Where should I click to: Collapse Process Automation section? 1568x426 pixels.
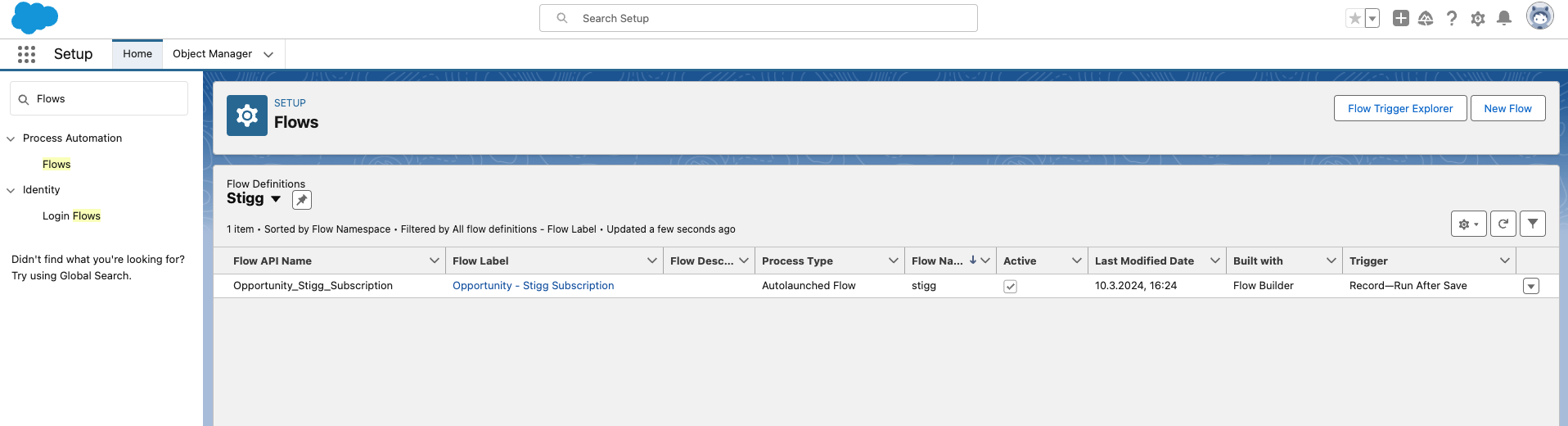coord(11,138)
